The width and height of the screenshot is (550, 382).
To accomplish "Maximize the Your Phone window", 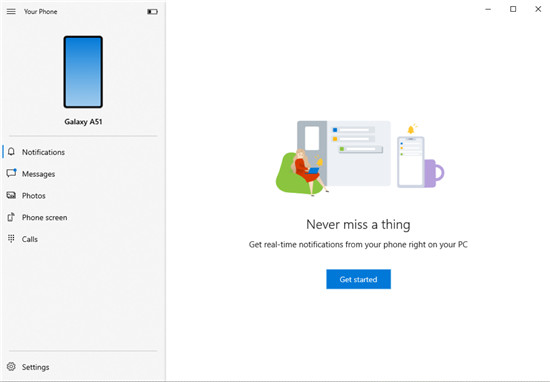I will click(513, 9).
